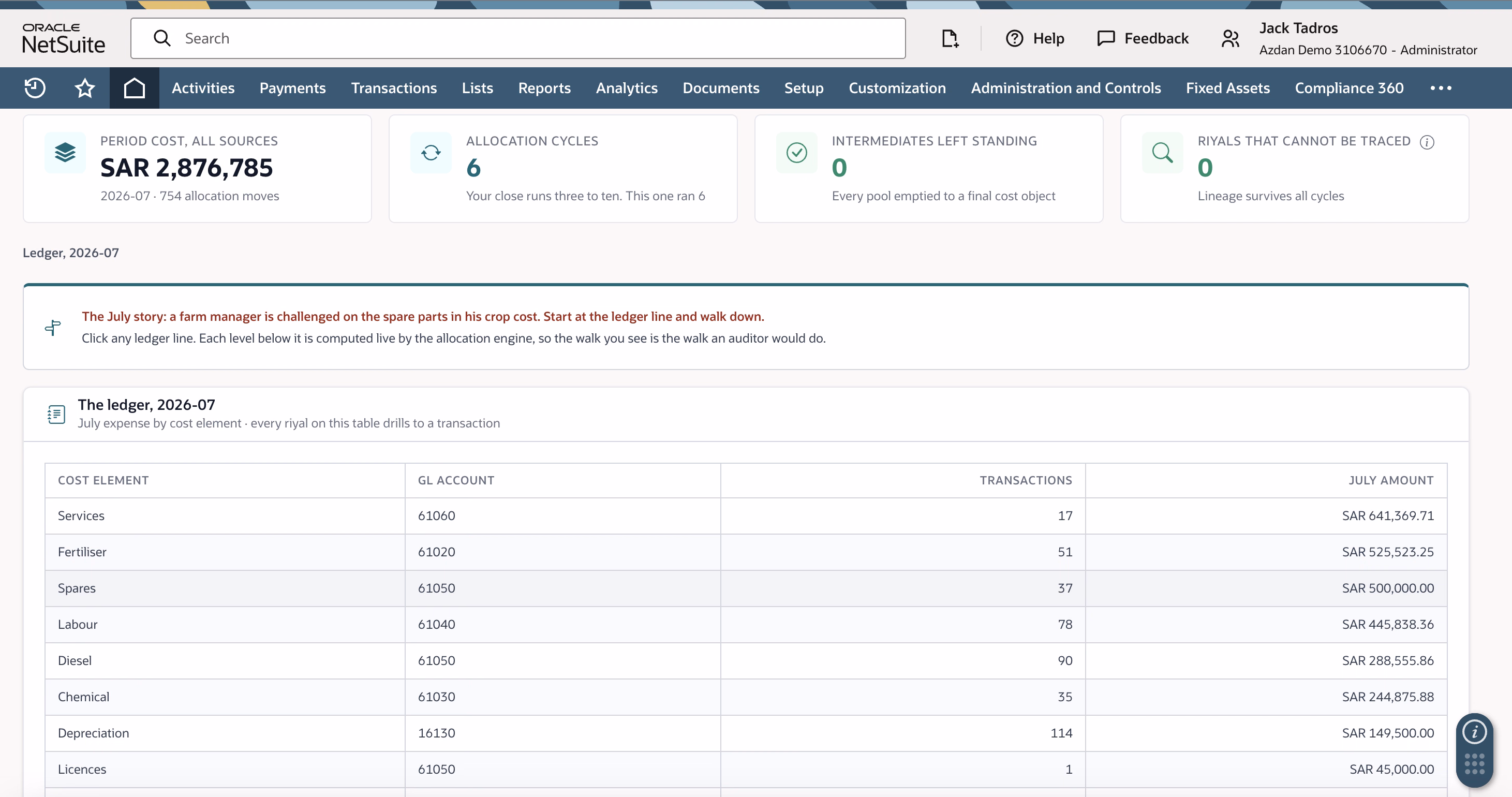Click the signpost icon beside the July story
The height and width of the screenshot is (797, 1512).
coord(53,328)
